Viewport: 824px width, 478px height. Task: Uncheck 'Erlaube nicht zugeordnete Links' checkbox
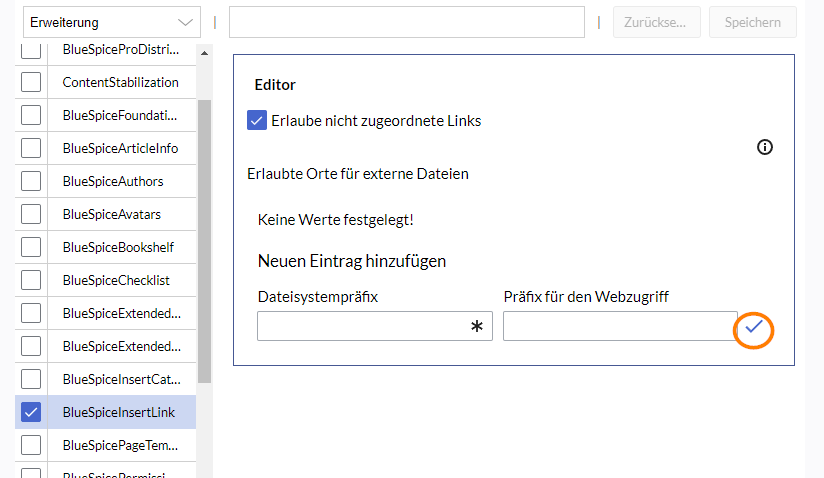[257, 121]
